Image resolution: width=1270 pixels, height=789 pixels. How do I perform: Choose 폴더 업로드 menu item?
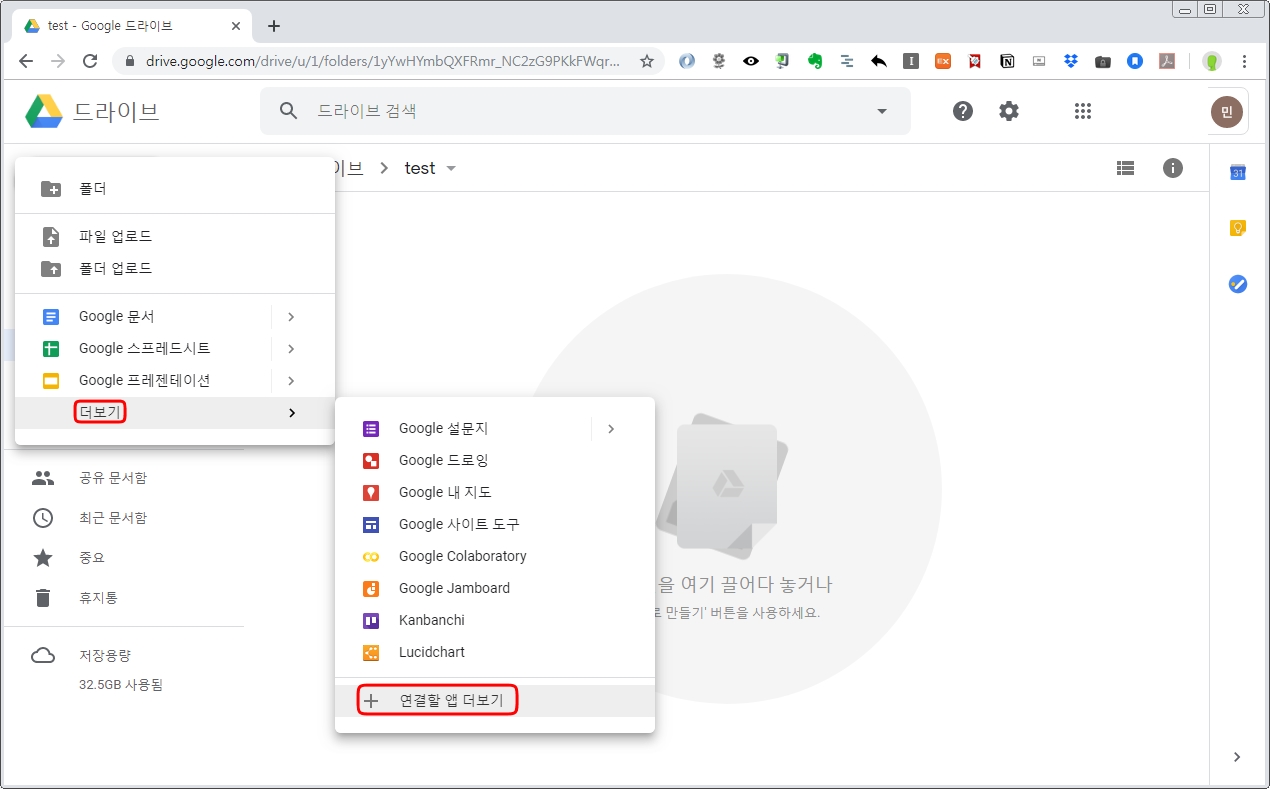pyautogui.click(x=175, y=269)
